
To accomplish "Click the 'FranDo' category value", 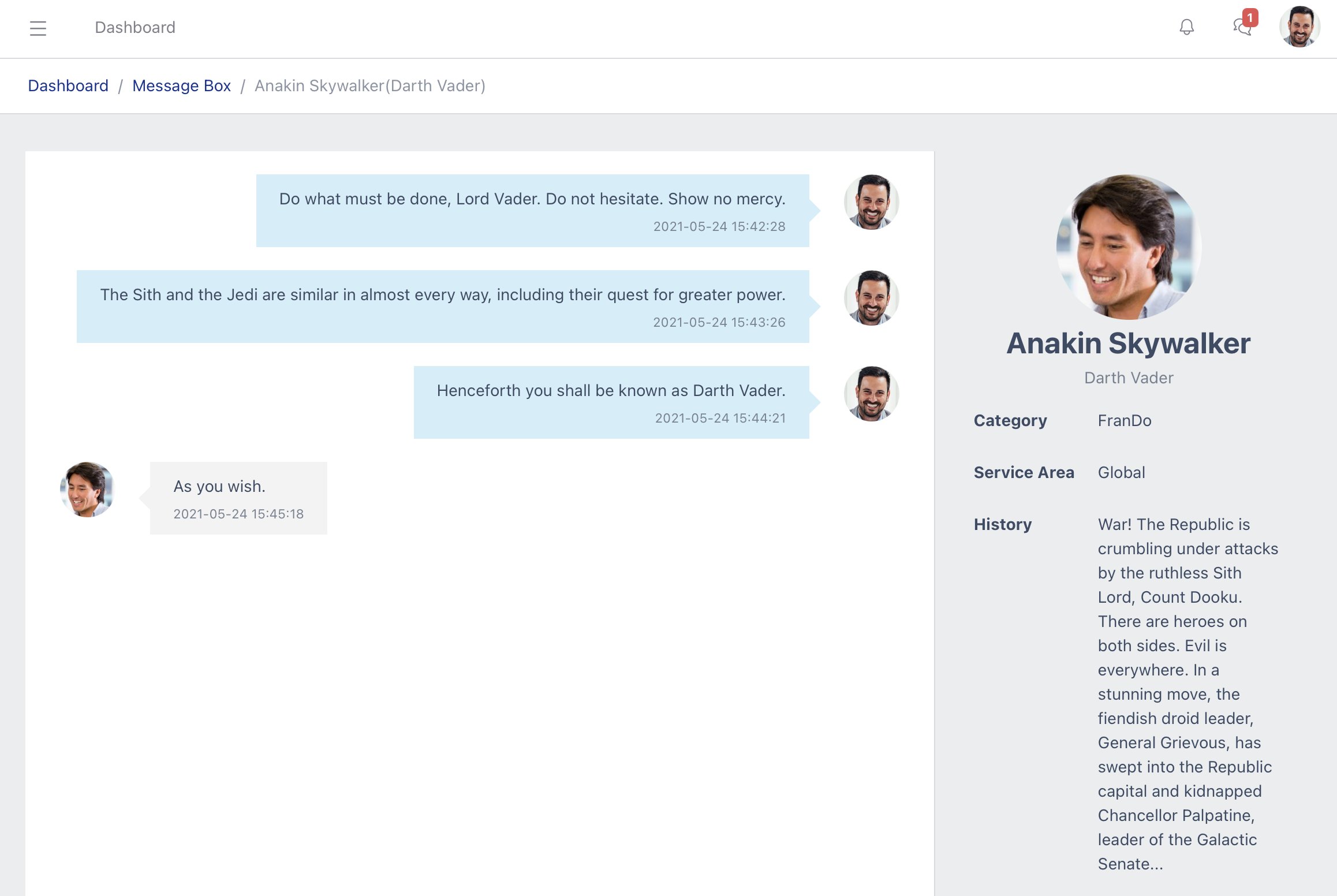I will (x=1125, y=420).
